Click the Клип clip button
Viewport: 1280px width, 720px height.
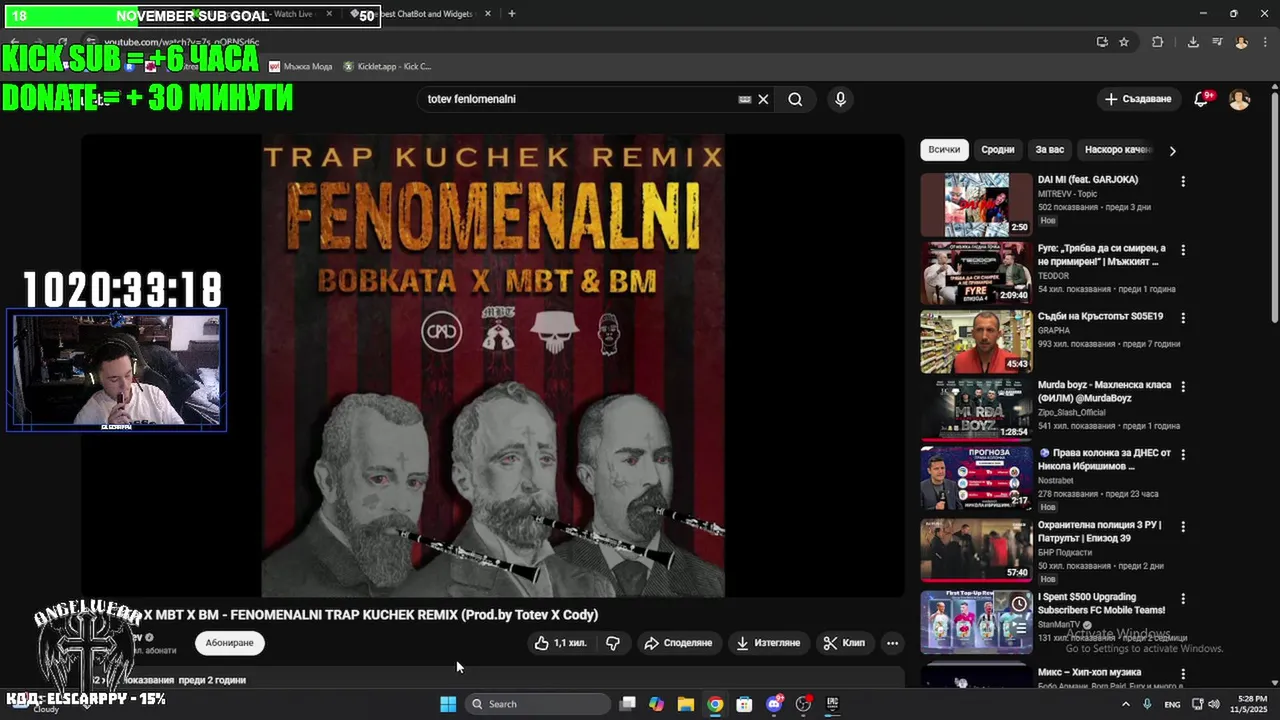[844, 643]
